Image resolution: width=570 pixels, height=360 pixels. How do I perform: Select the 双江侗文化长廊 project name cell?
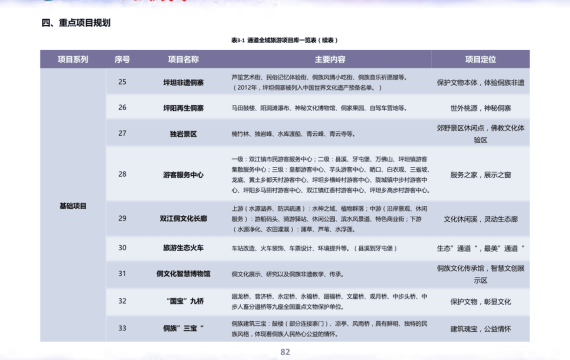point(183,219)
